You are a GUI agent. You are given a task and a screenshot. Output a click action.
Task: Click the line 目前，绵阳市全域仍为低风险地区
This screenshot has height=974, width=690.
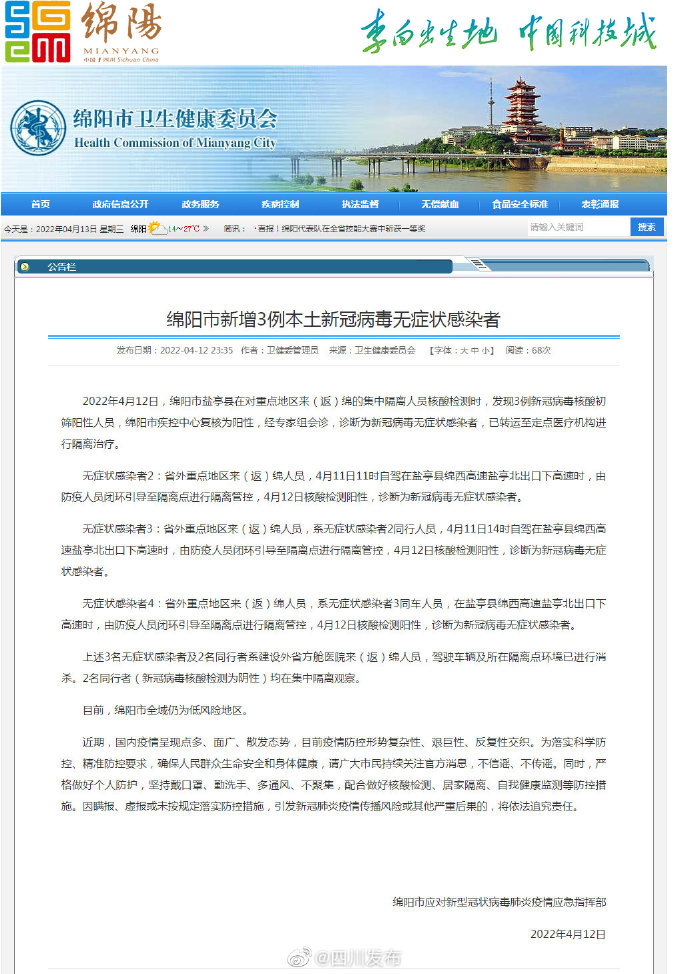[166, 710]
